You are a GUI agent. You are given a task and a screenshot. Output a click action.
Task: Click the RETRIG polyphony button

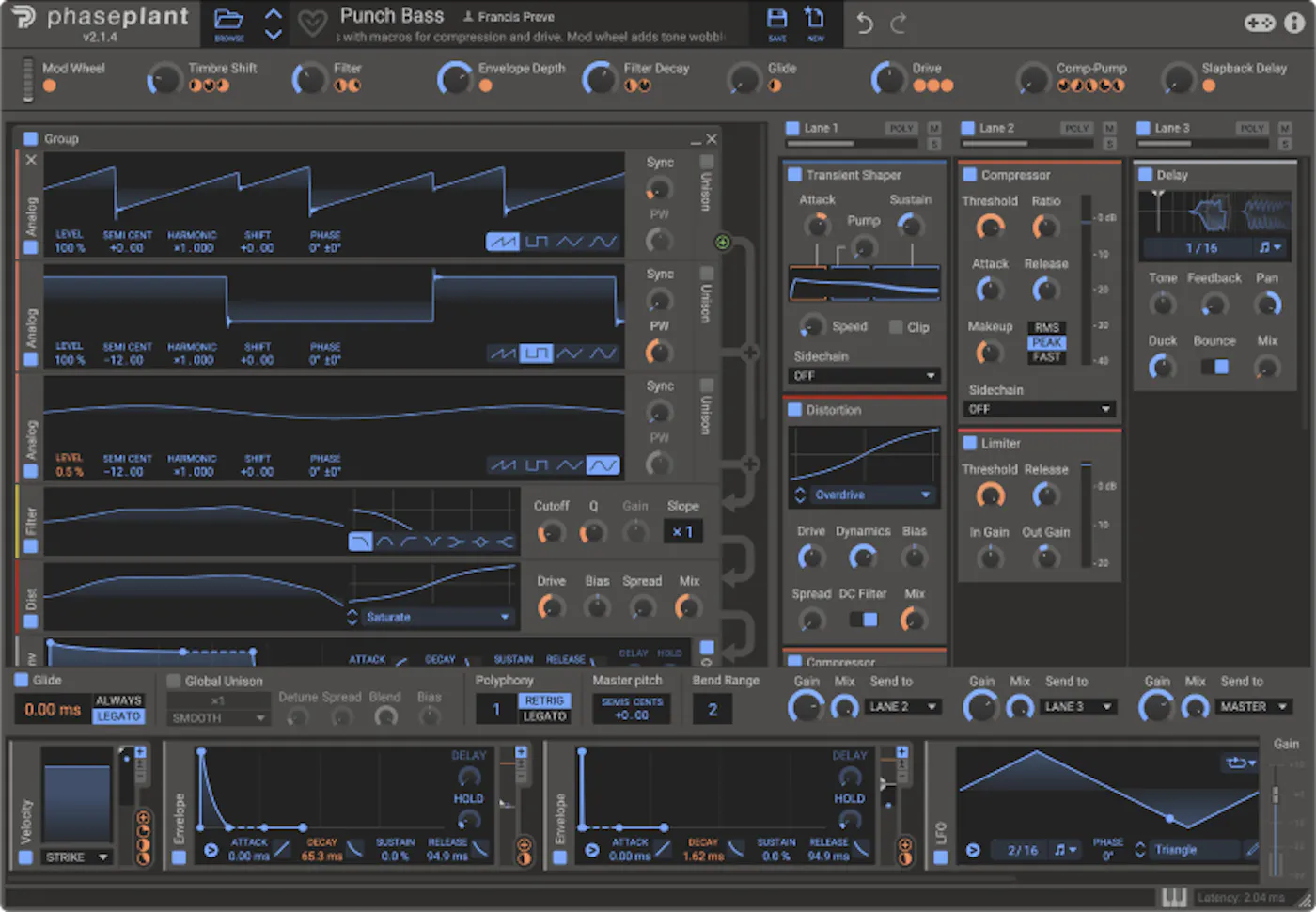coord(544,700)
